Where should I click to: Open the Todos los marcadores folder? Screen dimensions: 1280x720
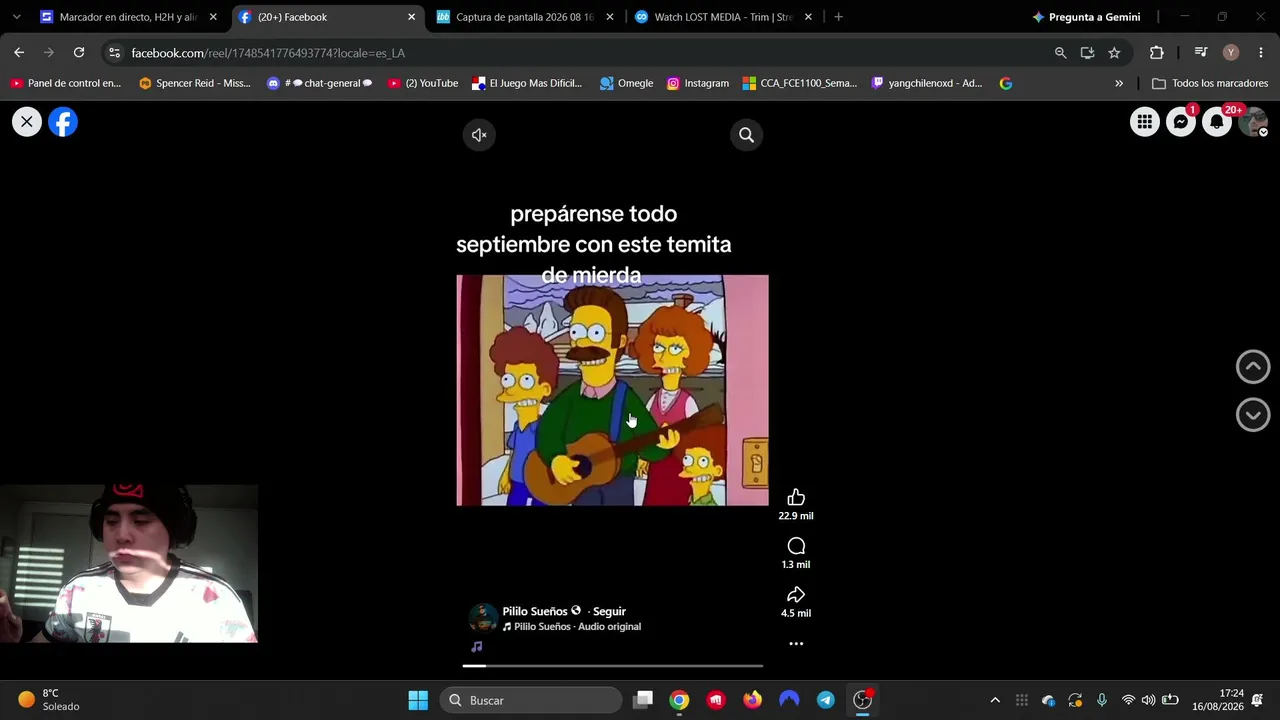point(1210,83)
